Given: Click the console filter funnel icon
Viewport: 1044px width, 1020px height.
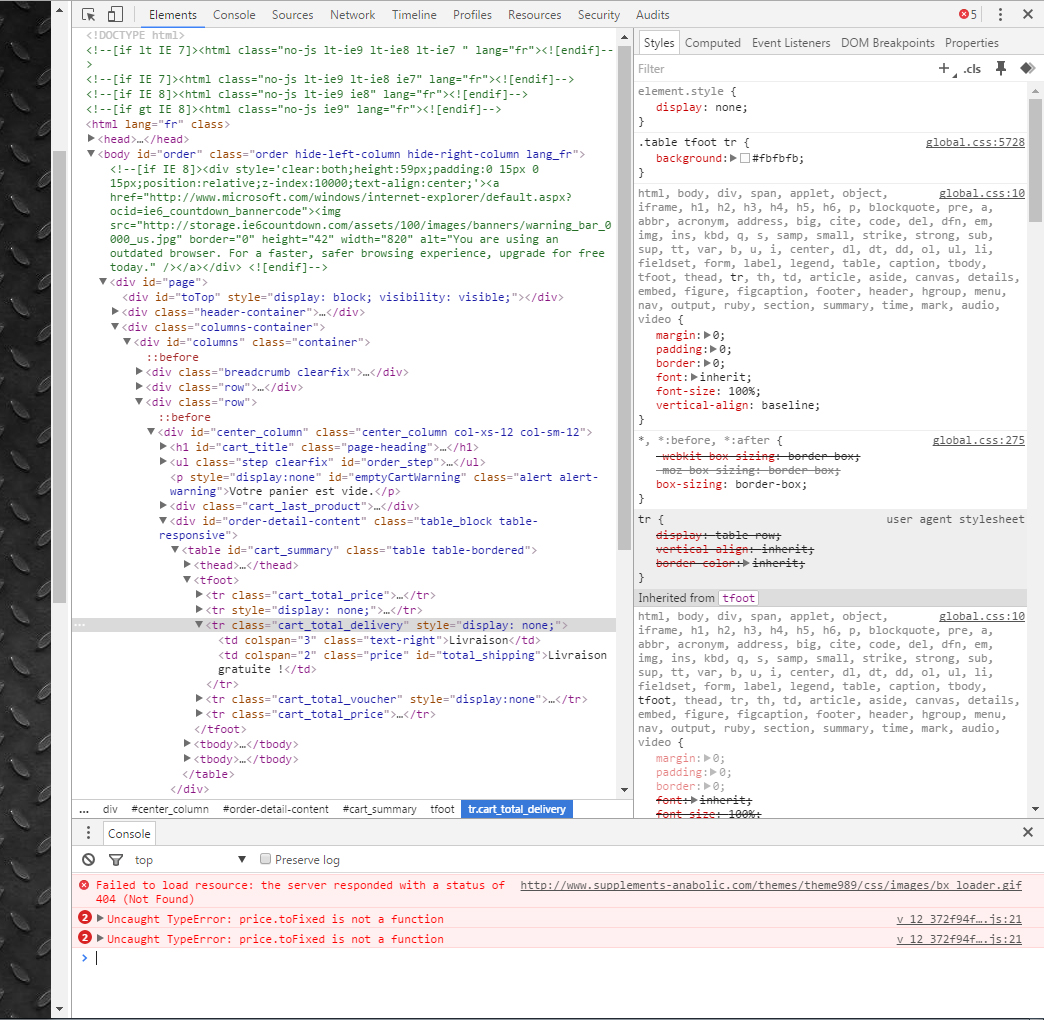Looking at the screenshot, I should (115, 860).
